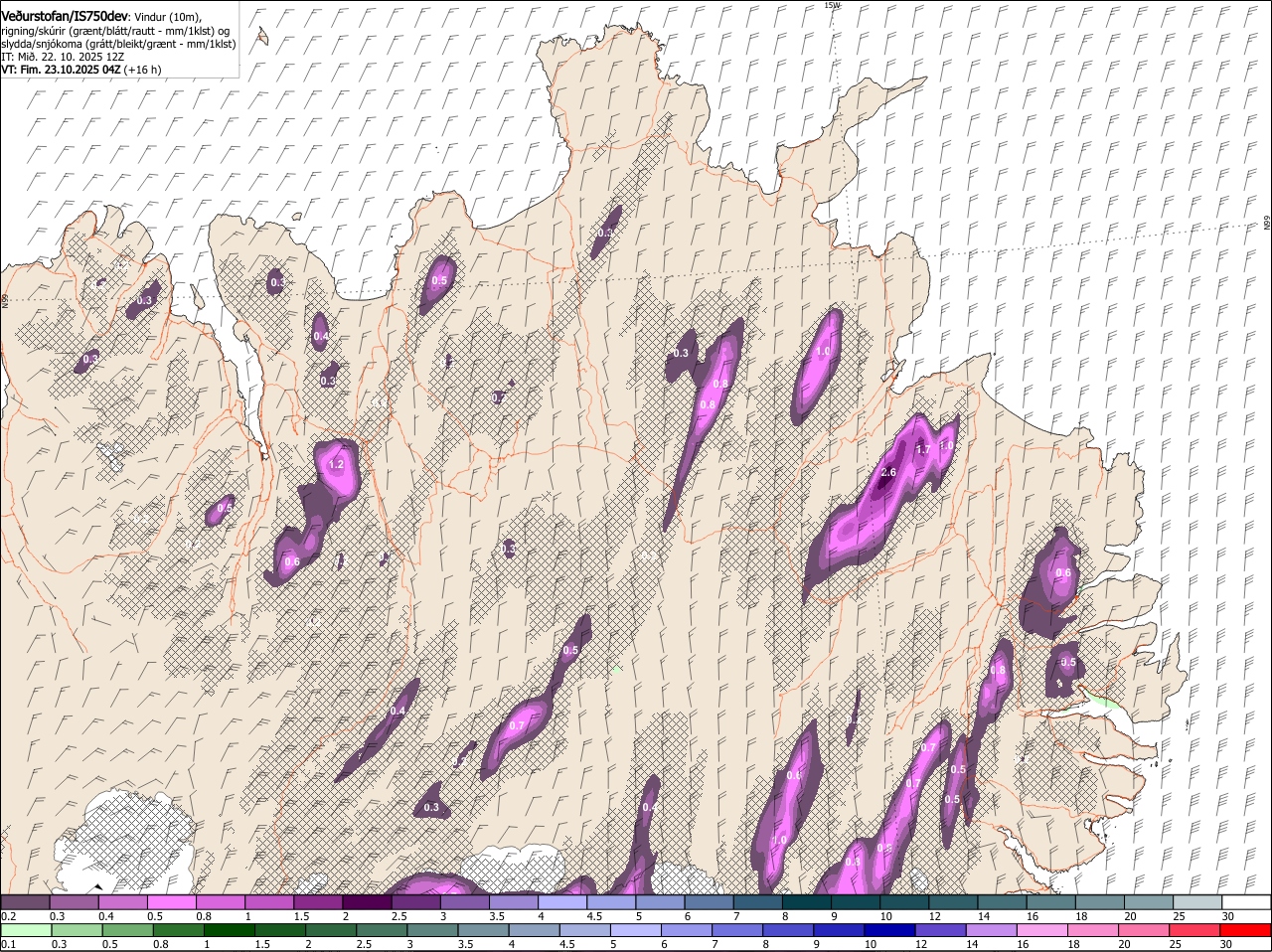
Task: Click the 1.7 precipitation value on the map
Action: 922,450
